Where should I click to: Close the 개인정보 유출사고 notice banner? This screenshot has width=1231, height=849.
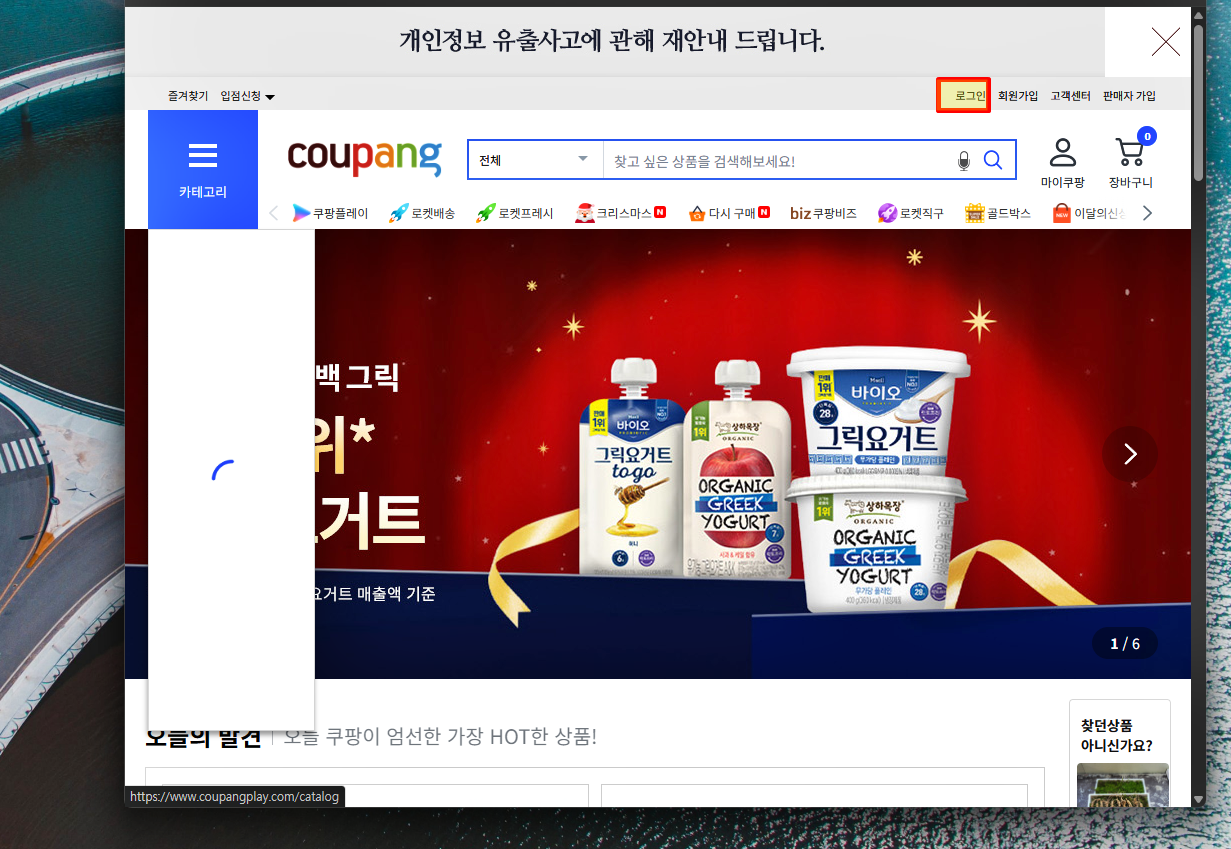1165,41
